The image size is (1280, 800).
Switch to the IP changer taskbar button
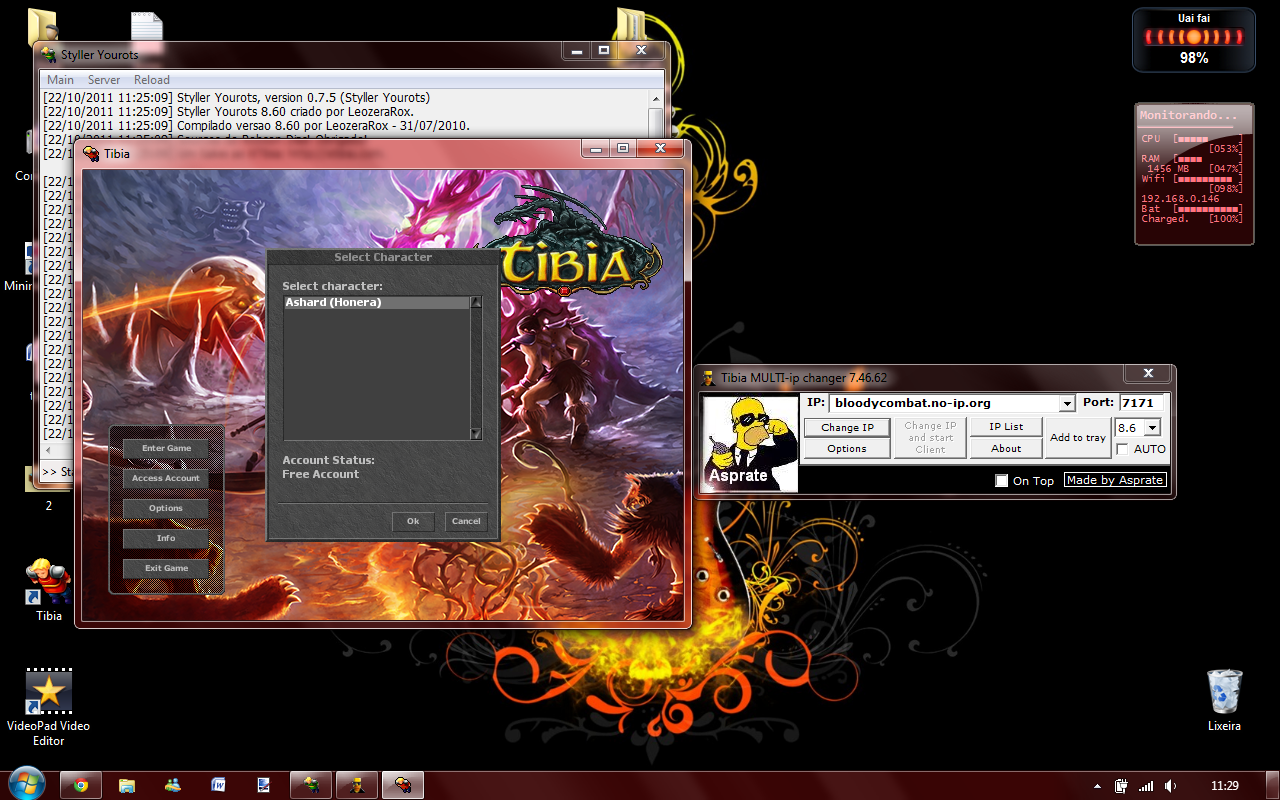pos(357,785)
